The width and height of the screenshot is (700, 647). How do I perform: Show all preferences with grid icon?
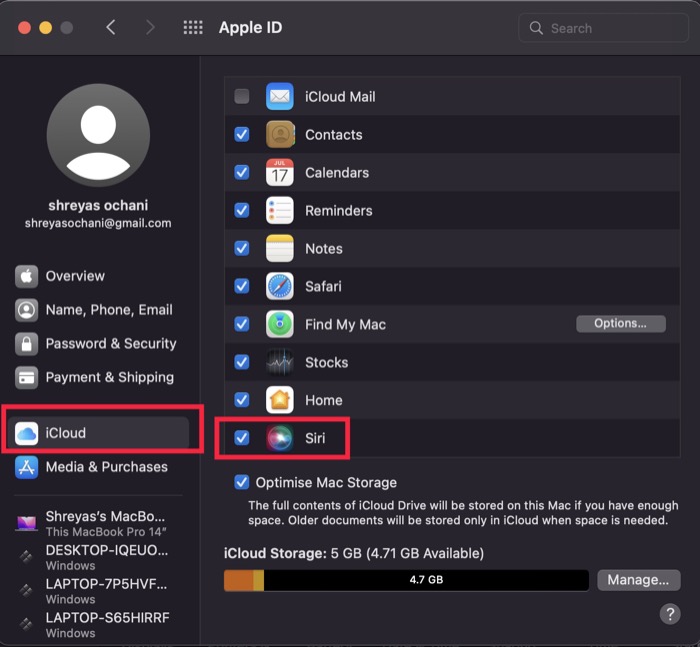(x=193, y=28)
